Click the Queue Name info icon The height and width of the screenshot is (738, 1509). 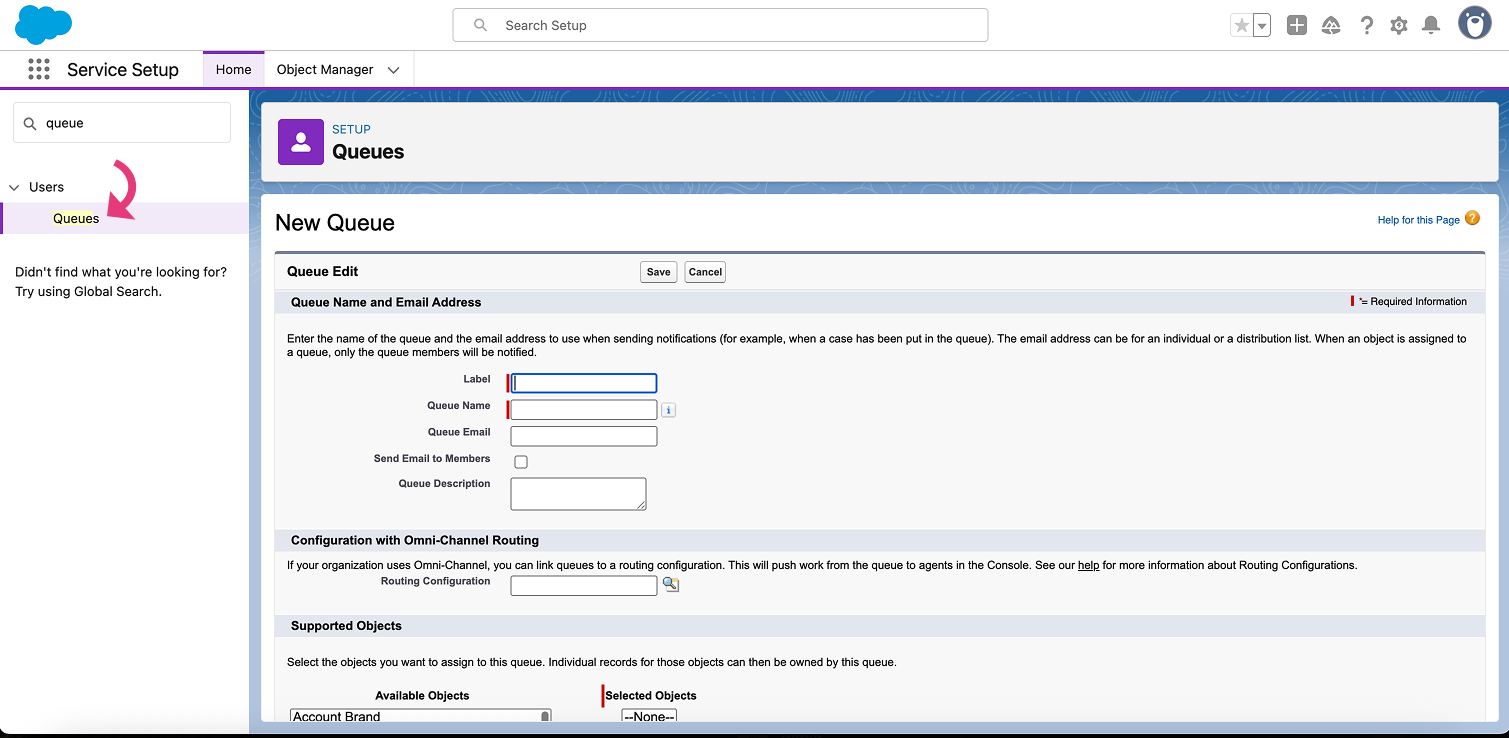point(669,410)
